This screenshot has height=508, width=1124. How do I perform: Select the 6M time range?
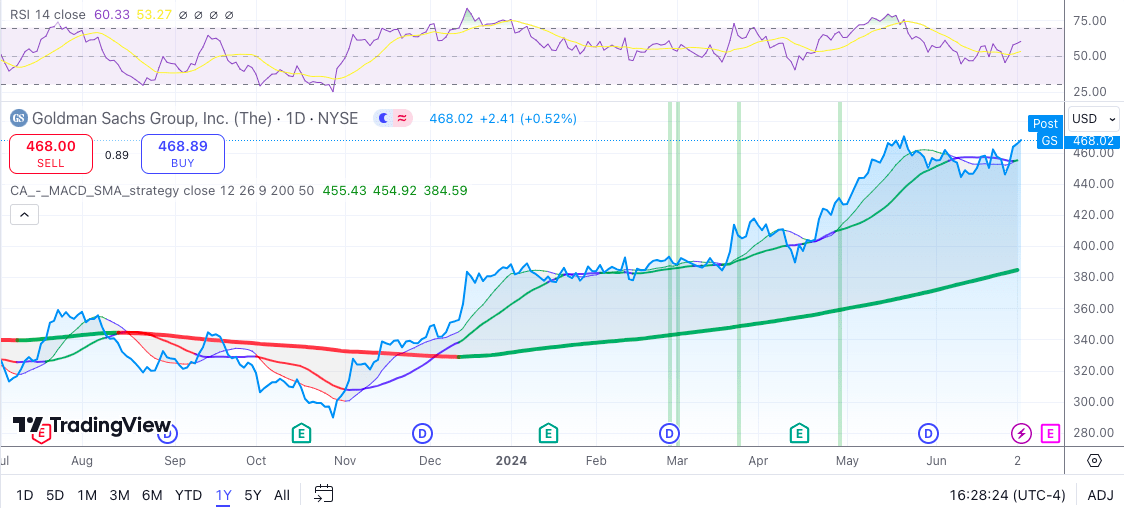[152, 495]
